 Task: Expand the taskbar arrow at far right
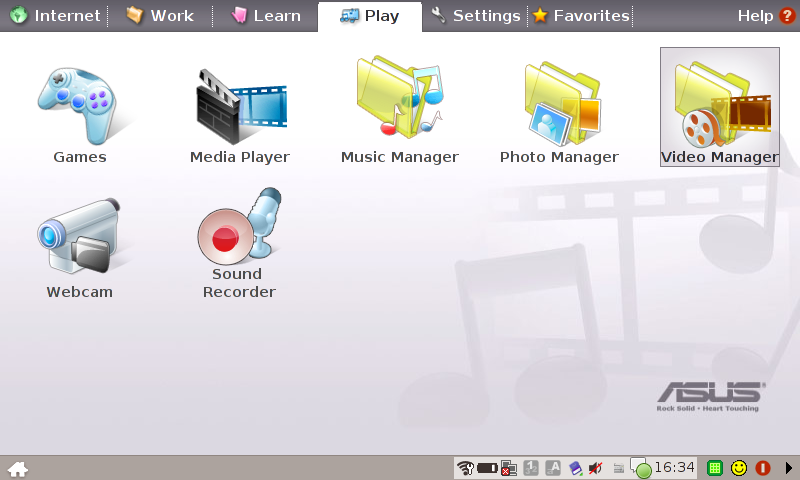click(788, 468)
